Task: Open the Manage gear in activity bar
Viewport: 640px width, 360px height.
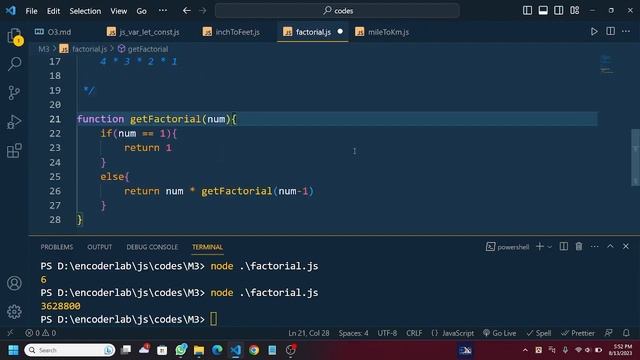Action: 14,312
